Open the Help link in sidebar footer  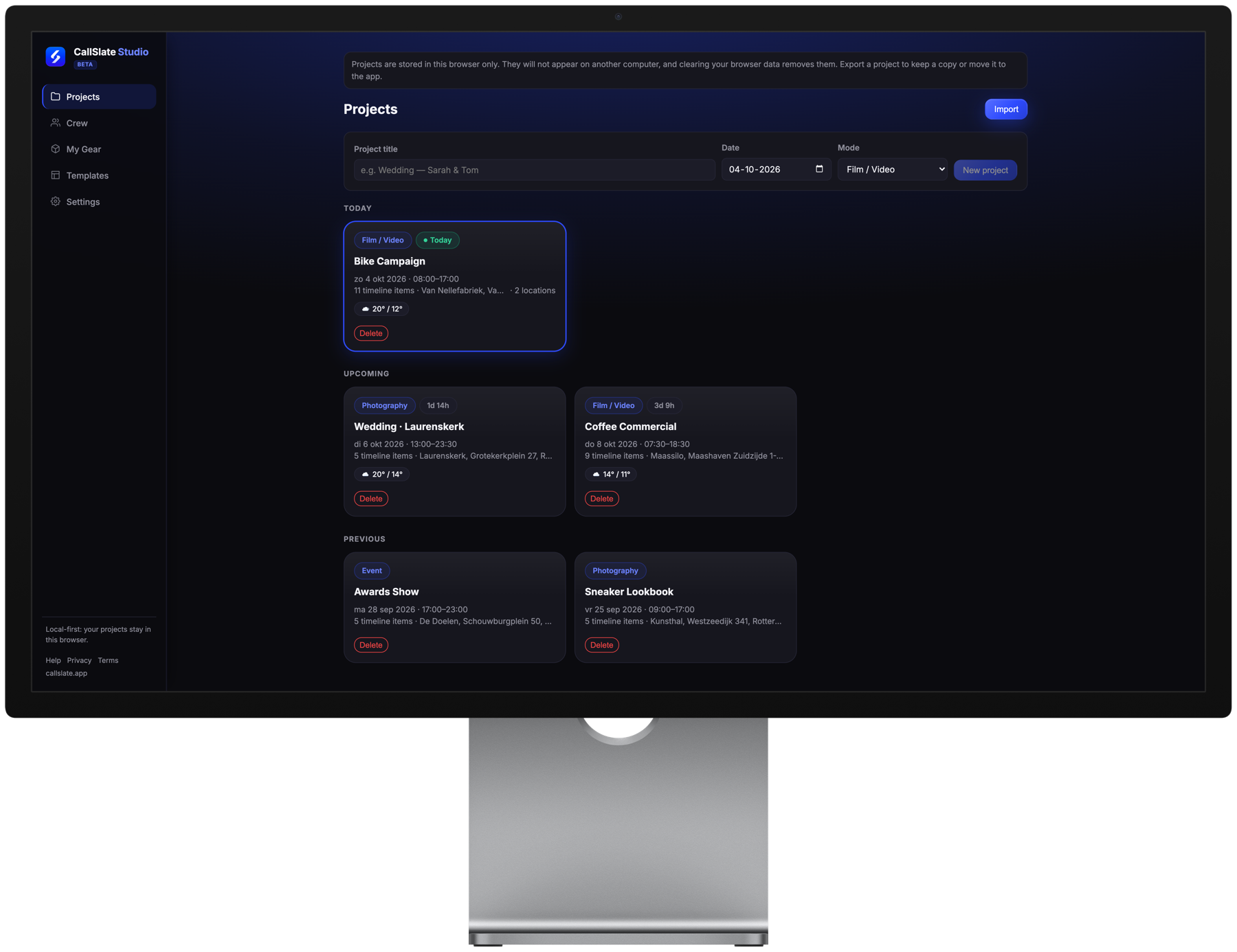(53, 660)
